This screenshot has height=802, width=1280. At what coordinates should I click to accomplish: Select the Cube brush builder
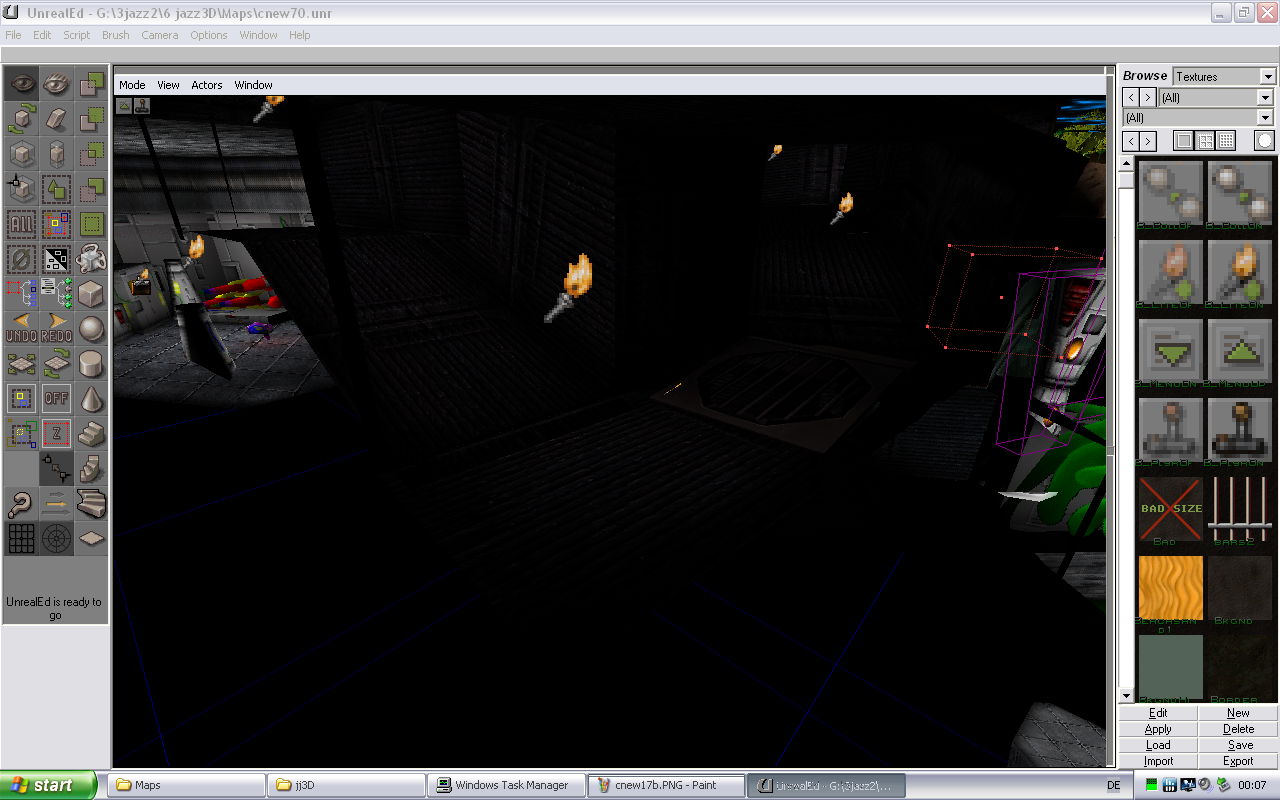click(x=91, y=293)
